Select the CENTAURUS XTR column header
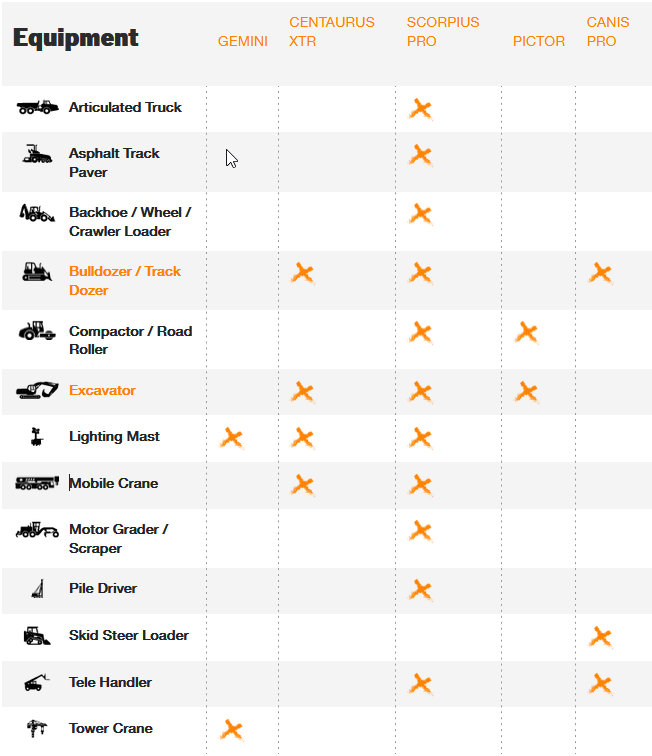This screenshot has height=756, width=652. tap(332, 32)
